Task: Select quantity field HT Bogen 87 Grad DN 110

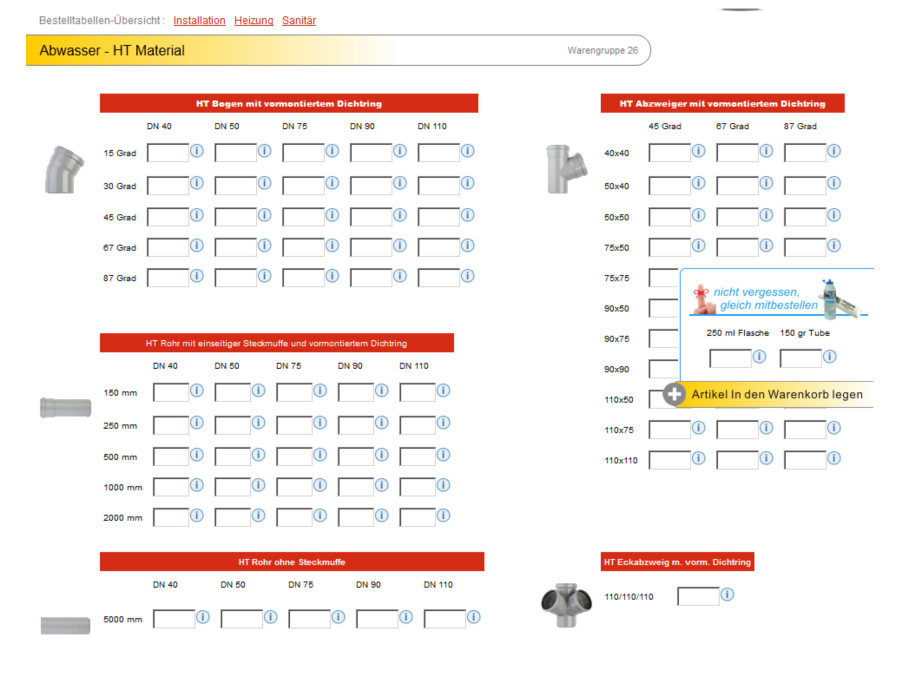Action: tap(439, 278)
